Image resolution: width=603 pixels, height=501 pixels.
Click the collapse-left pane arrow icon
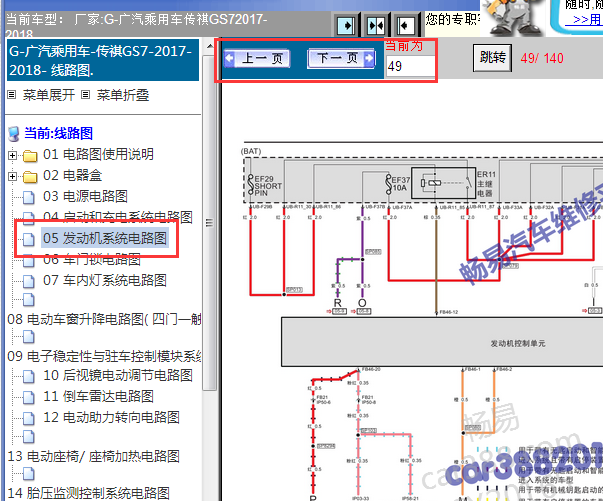pos(405,26)
